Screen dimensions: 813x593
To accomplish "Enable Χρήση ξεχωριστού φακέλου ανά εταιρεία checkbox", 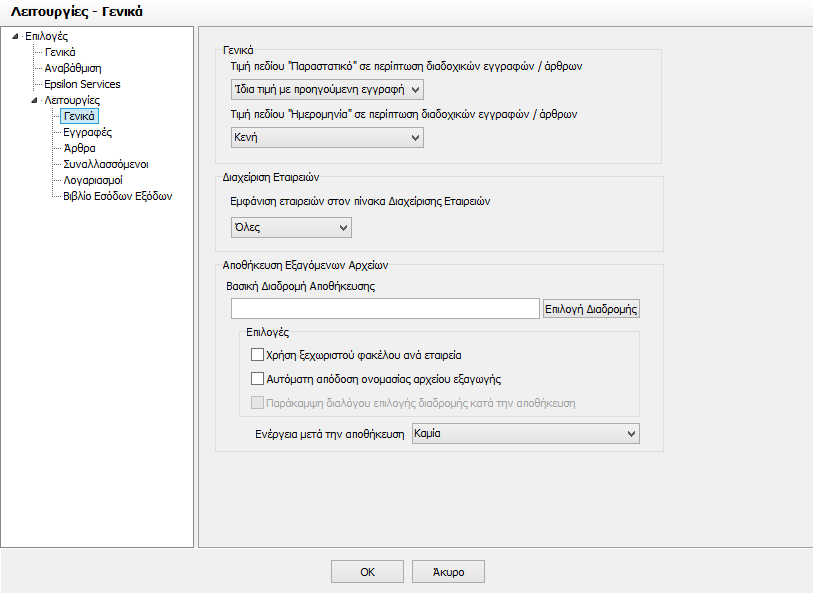I will coord(257,355).
